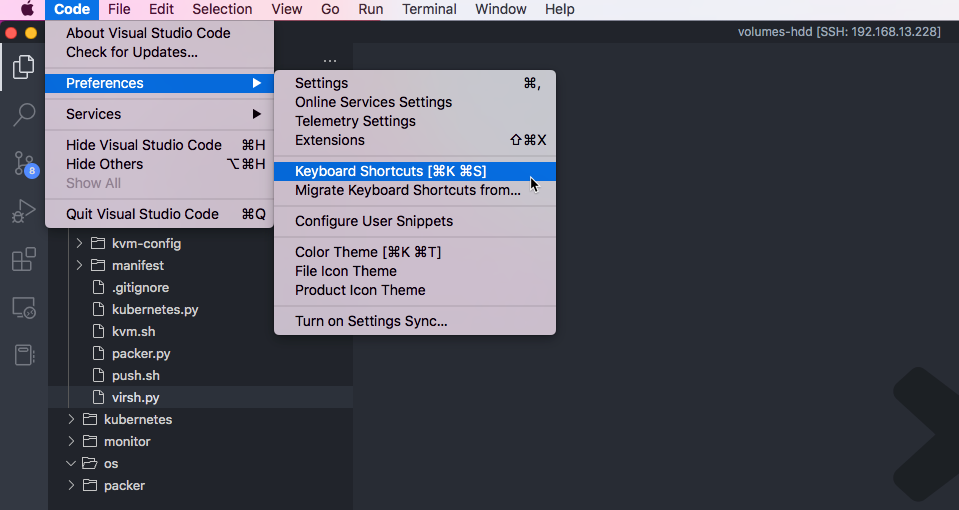
Task: Open the Explorer view in activity bar
Action: [23, 67]
